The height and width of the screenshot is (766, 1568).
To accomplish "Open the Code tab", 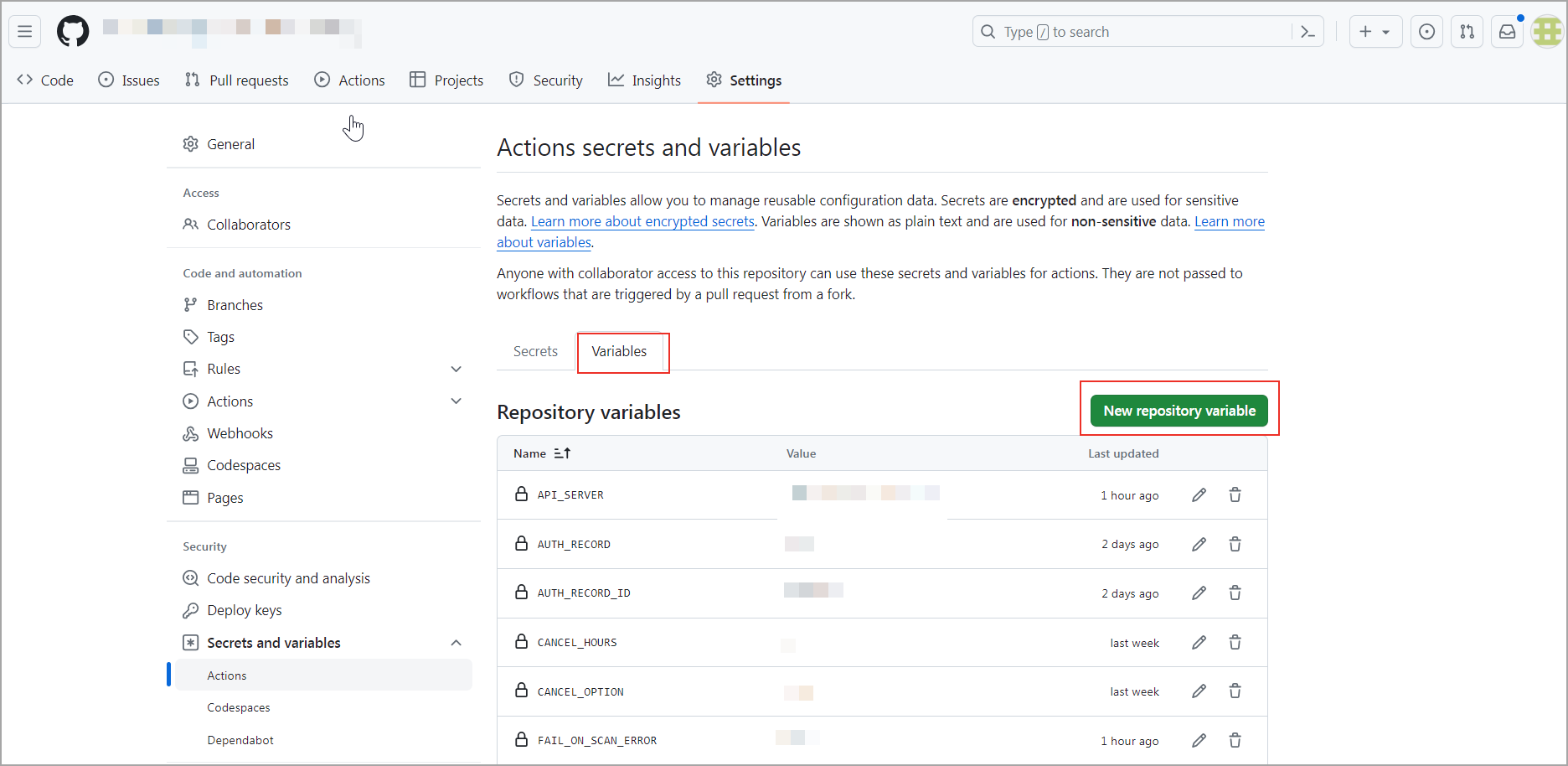I will click(x=45, y=80).
